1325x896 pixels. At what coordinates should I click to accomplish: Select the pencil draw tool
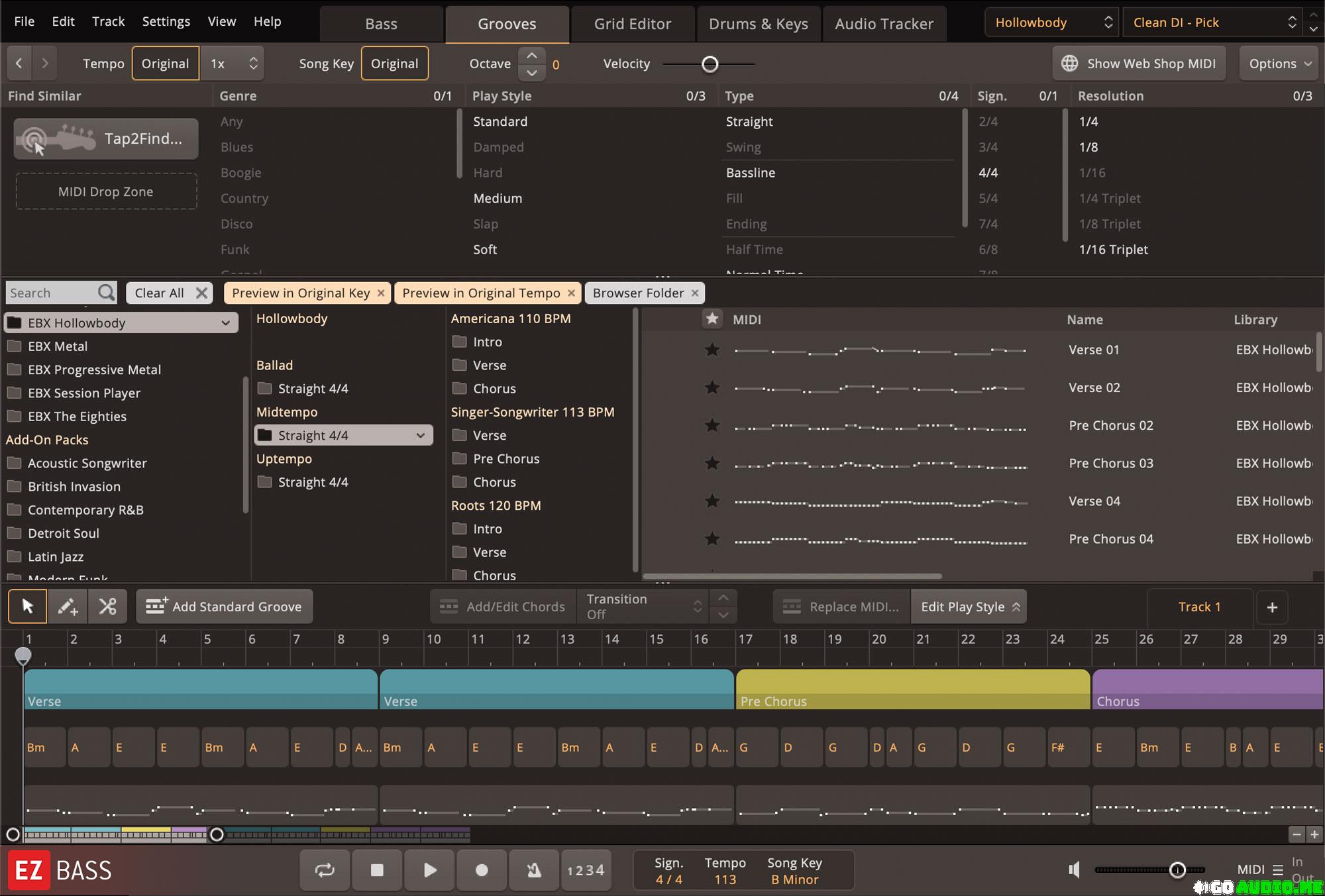68,607
